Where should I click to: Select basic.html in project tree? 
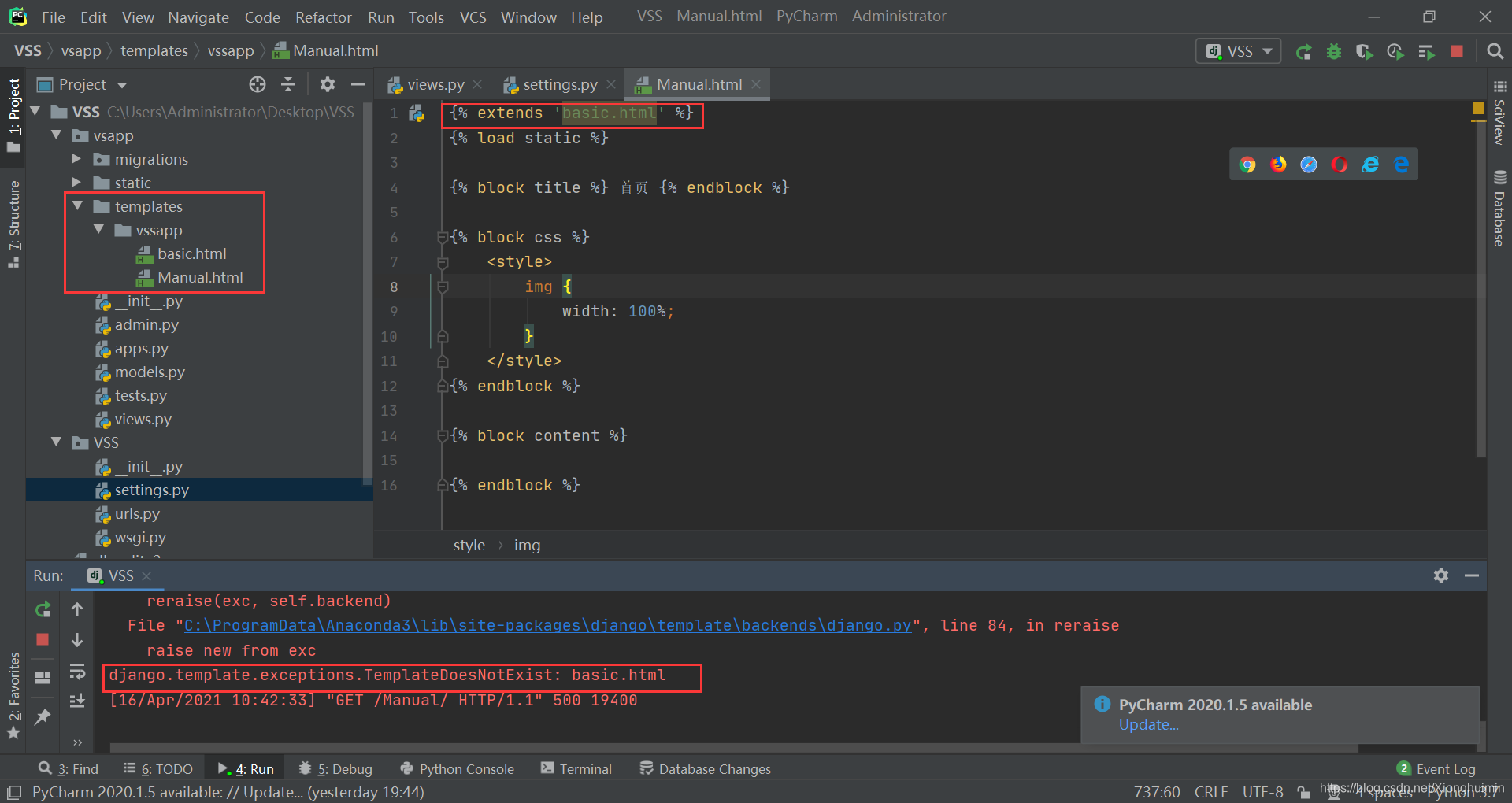click(191, 253)
